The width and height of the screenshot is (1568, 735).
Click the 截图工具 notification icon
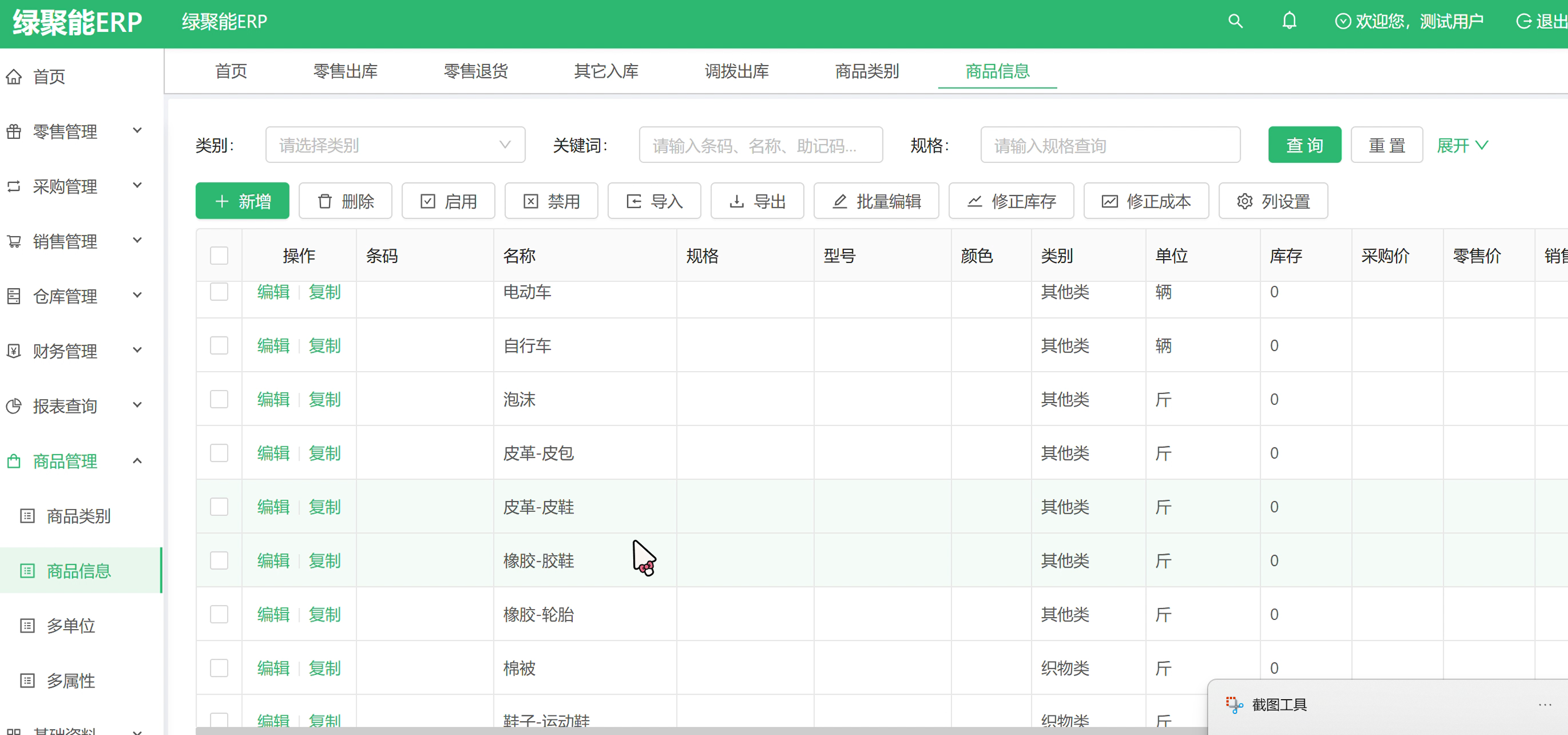[x=1234, y=705]
